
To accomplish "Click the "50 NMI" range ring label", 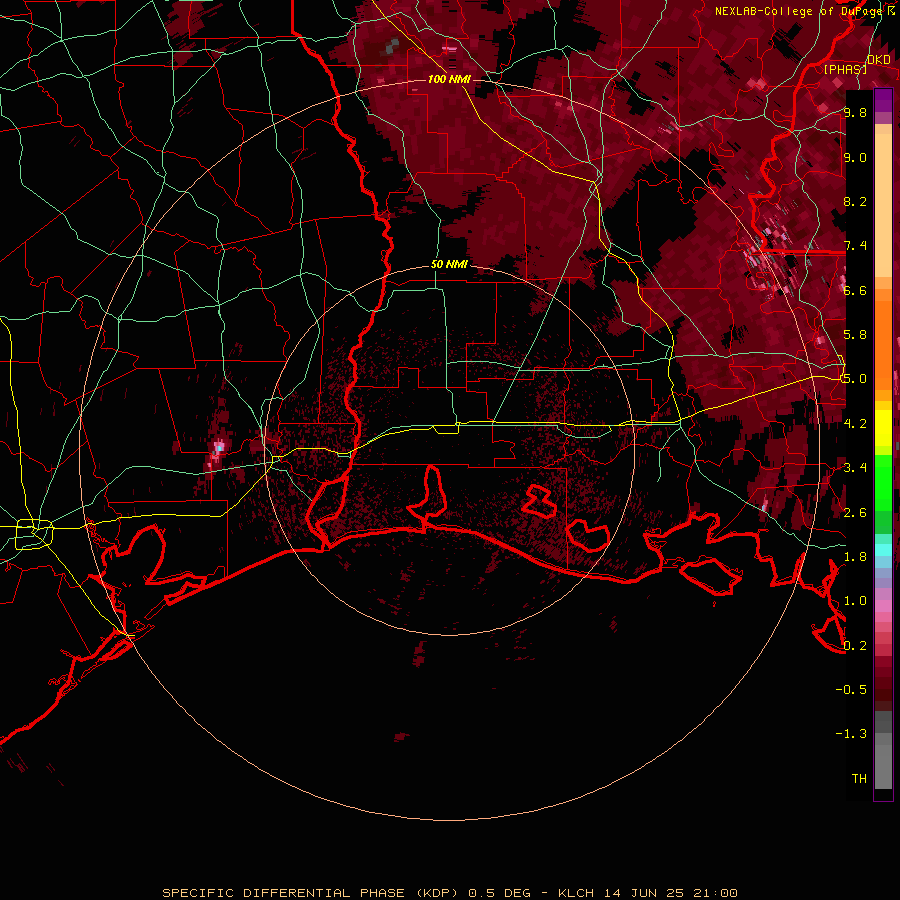I will click(449, 265).
